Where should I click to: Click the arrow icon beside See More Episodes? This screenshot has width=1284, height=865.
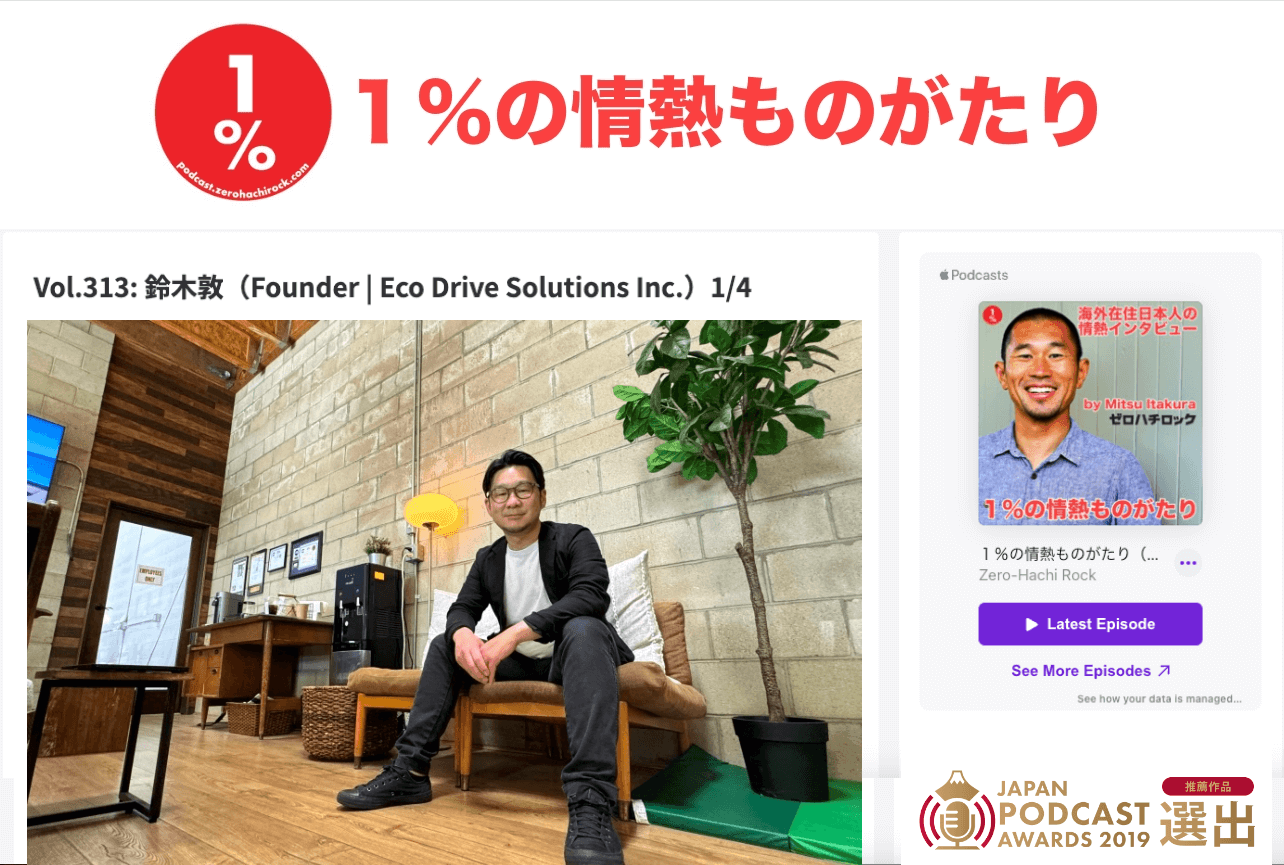[1164, 671]
